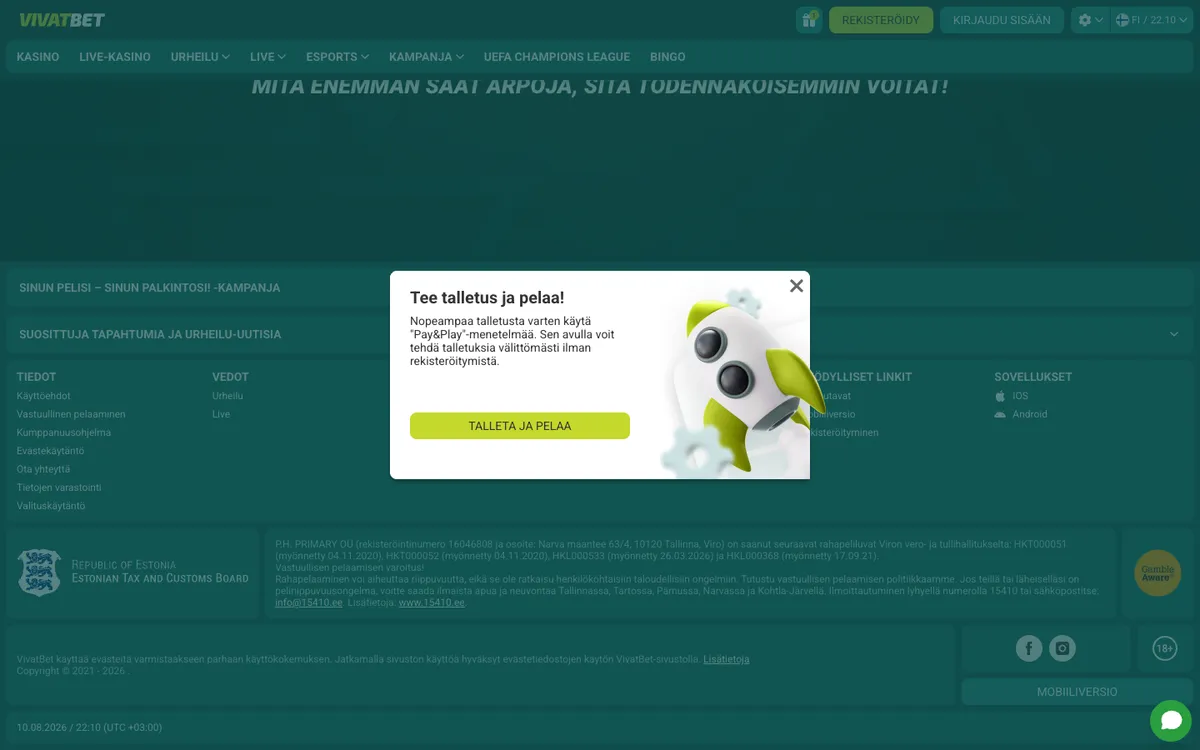
Task: Open the BINGO menu item
Action: pyautogui.click(x=668, y=57)
